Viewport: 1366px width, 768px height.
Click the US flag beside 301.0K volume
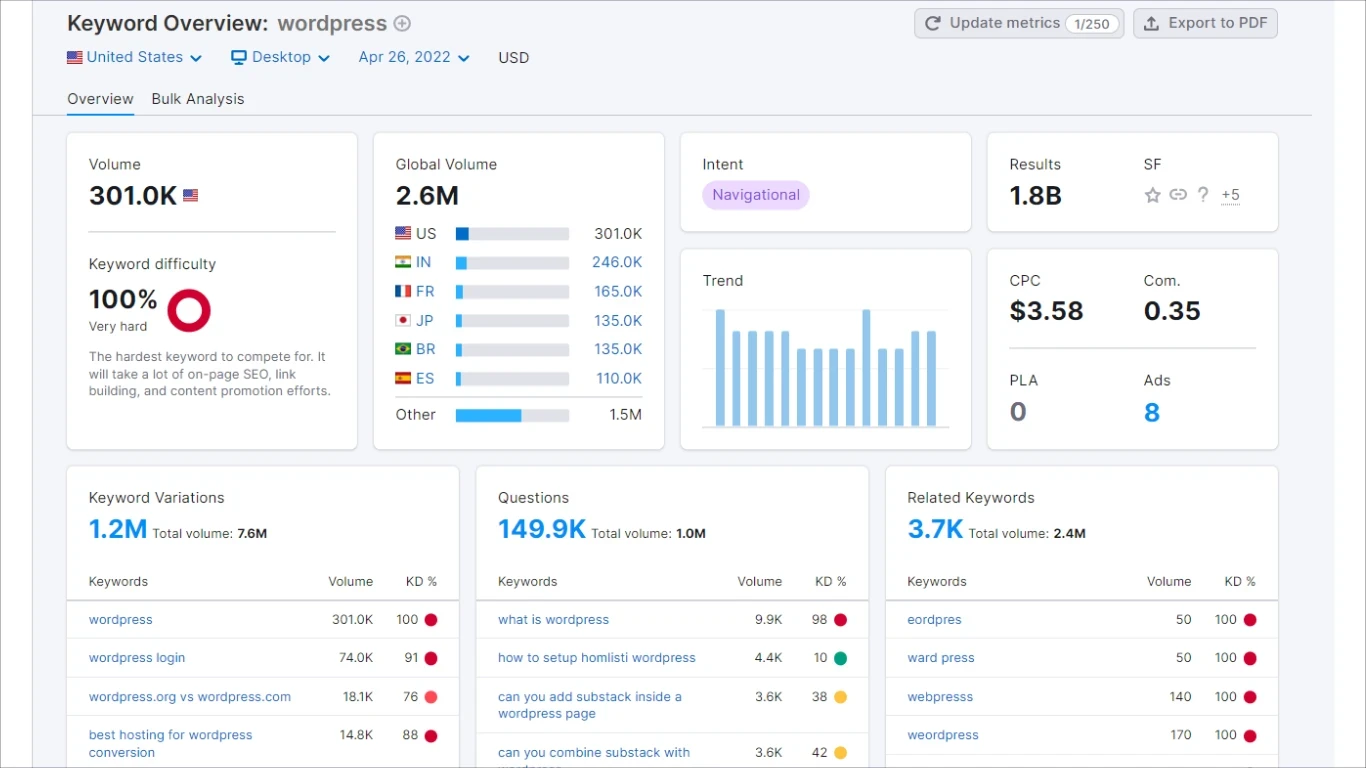190,196
